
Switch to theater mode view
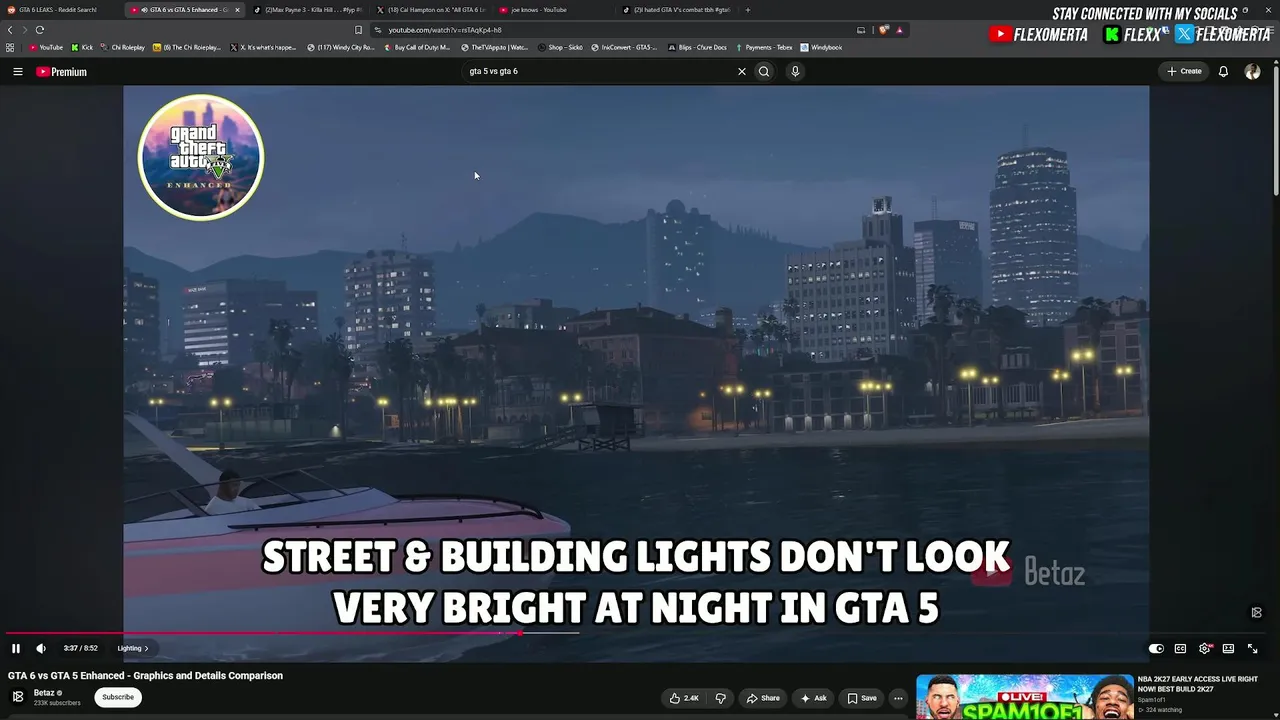click(1228, 648)
